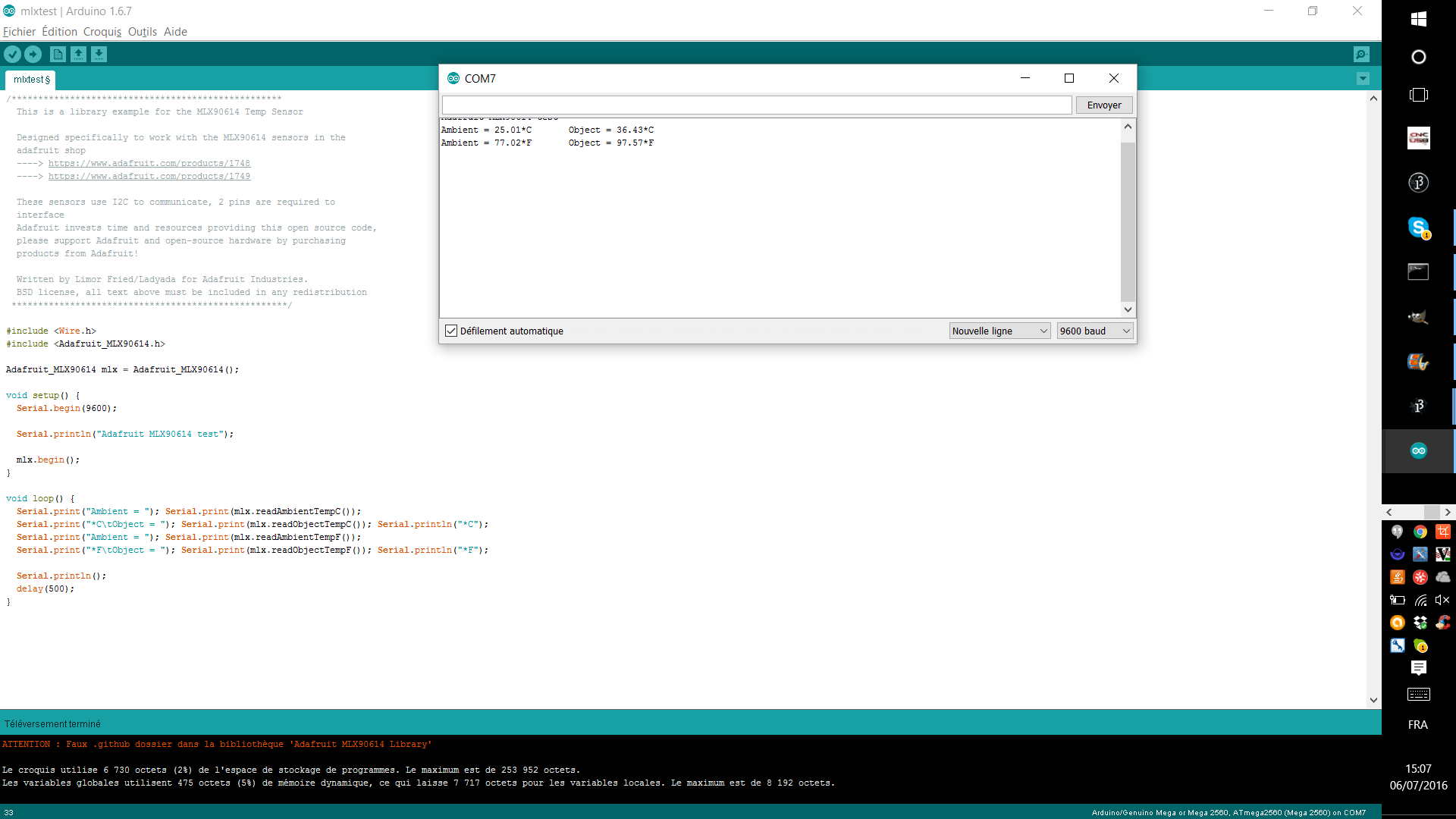Image resolution: width=1456 pixels, height=819 pixels.
Task: Toggle the Défilement automatique checkbox
Action: (451, 331)
